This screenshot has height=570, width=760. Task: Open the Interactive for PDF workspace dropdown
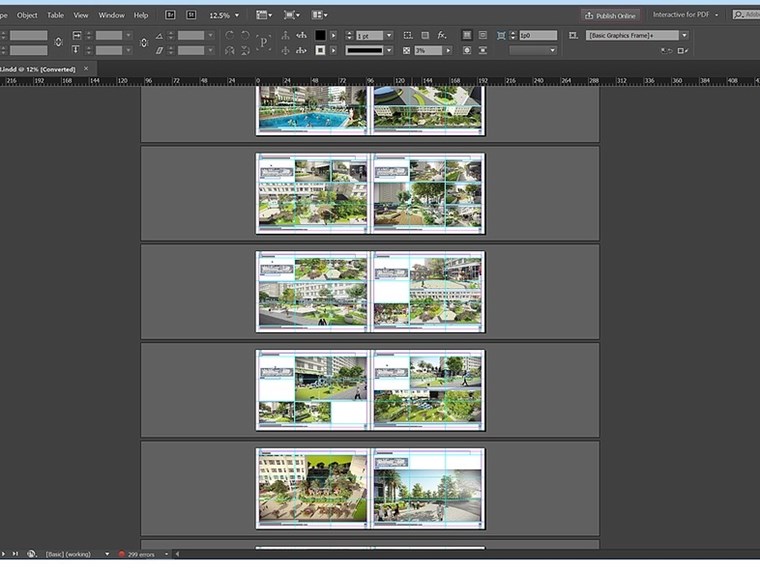685,15
